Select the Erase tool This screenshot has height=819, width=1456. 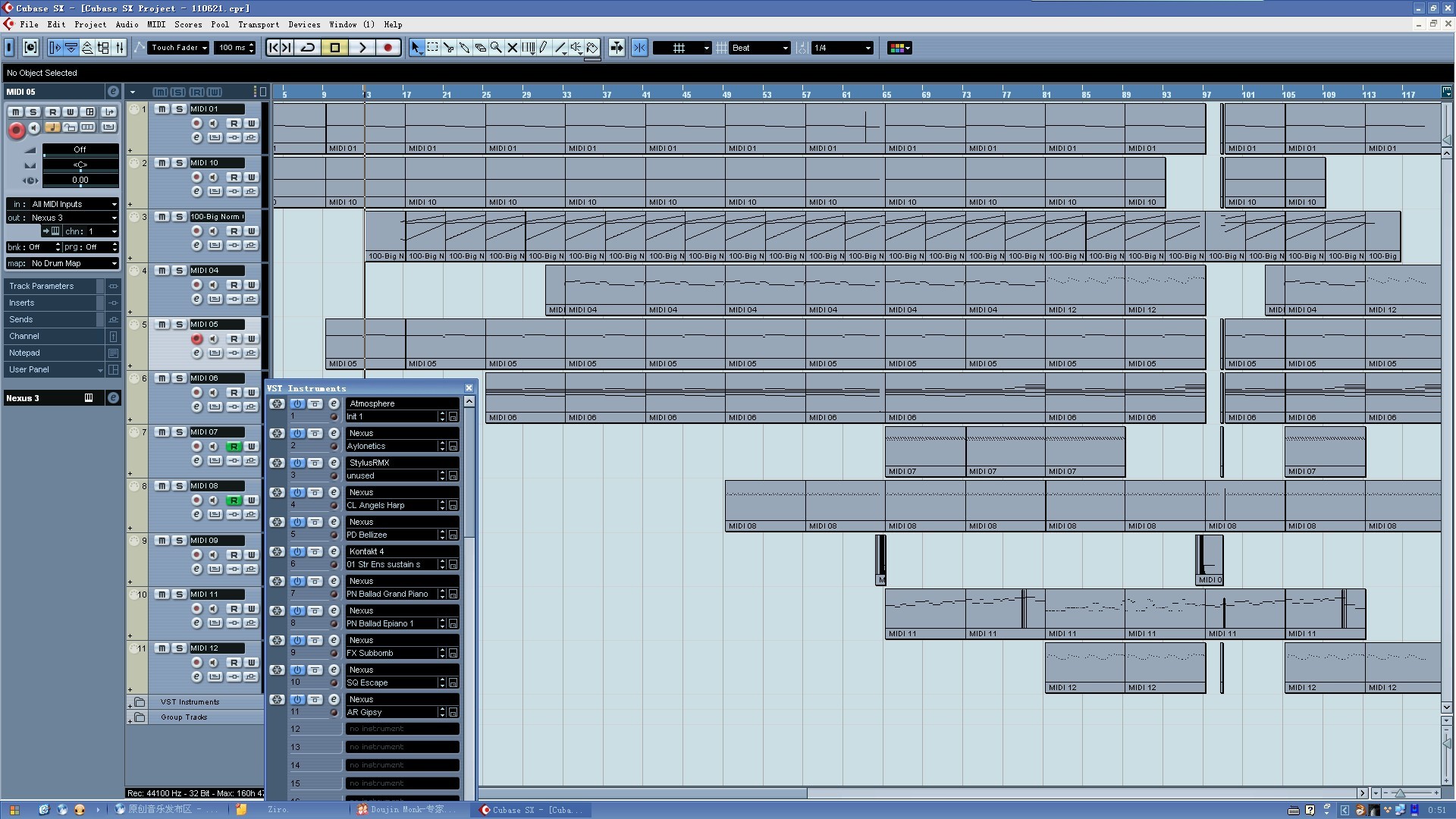click(480, 48)
